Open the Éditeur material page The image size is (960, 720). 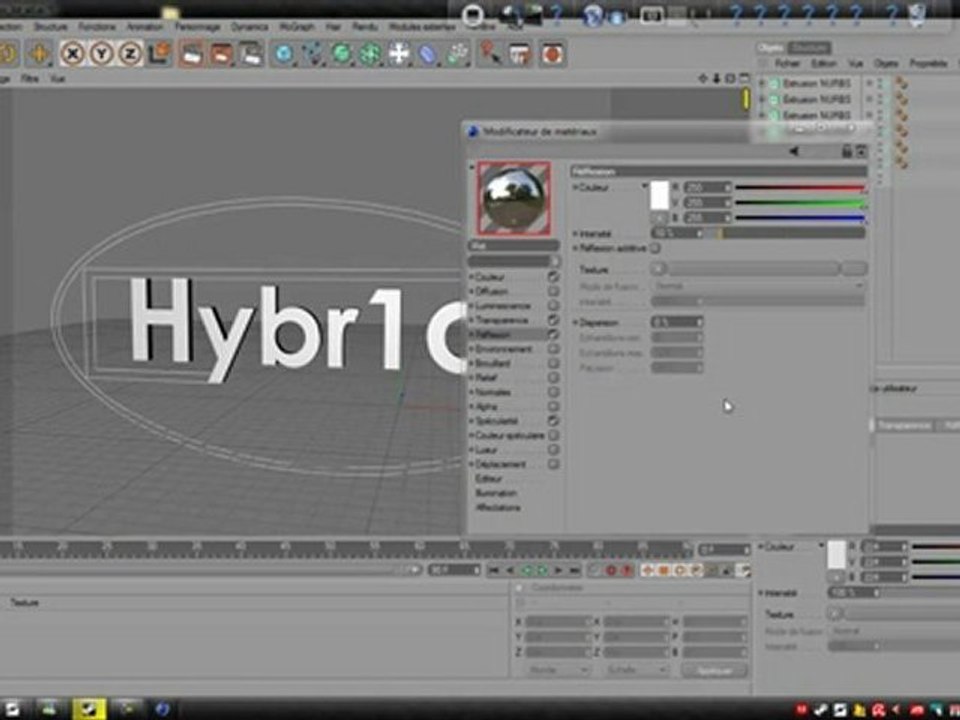click(488, 479)
